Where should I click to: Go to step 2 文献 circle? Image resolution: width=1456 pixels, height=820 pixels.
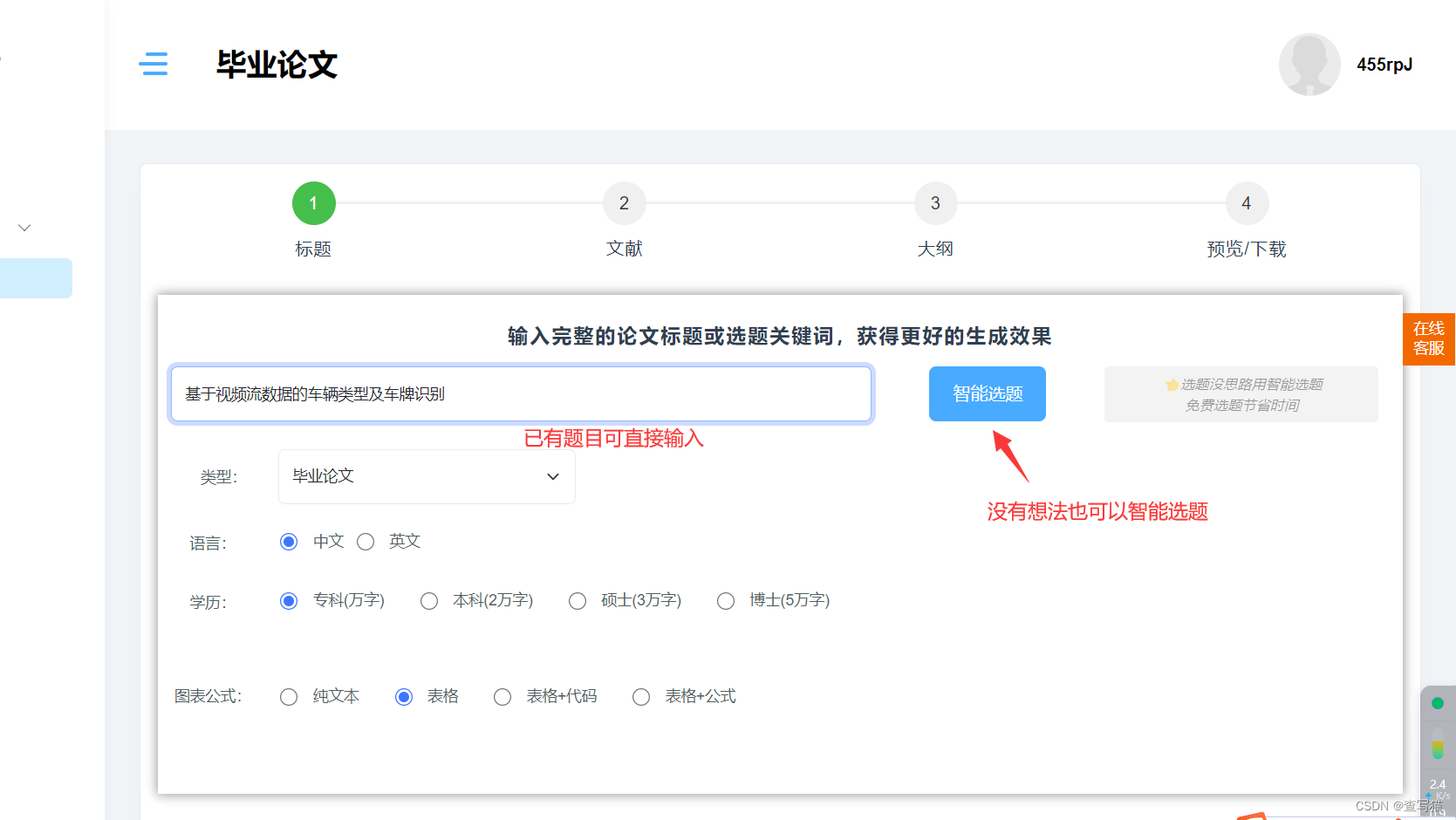(x=624, y=203)
